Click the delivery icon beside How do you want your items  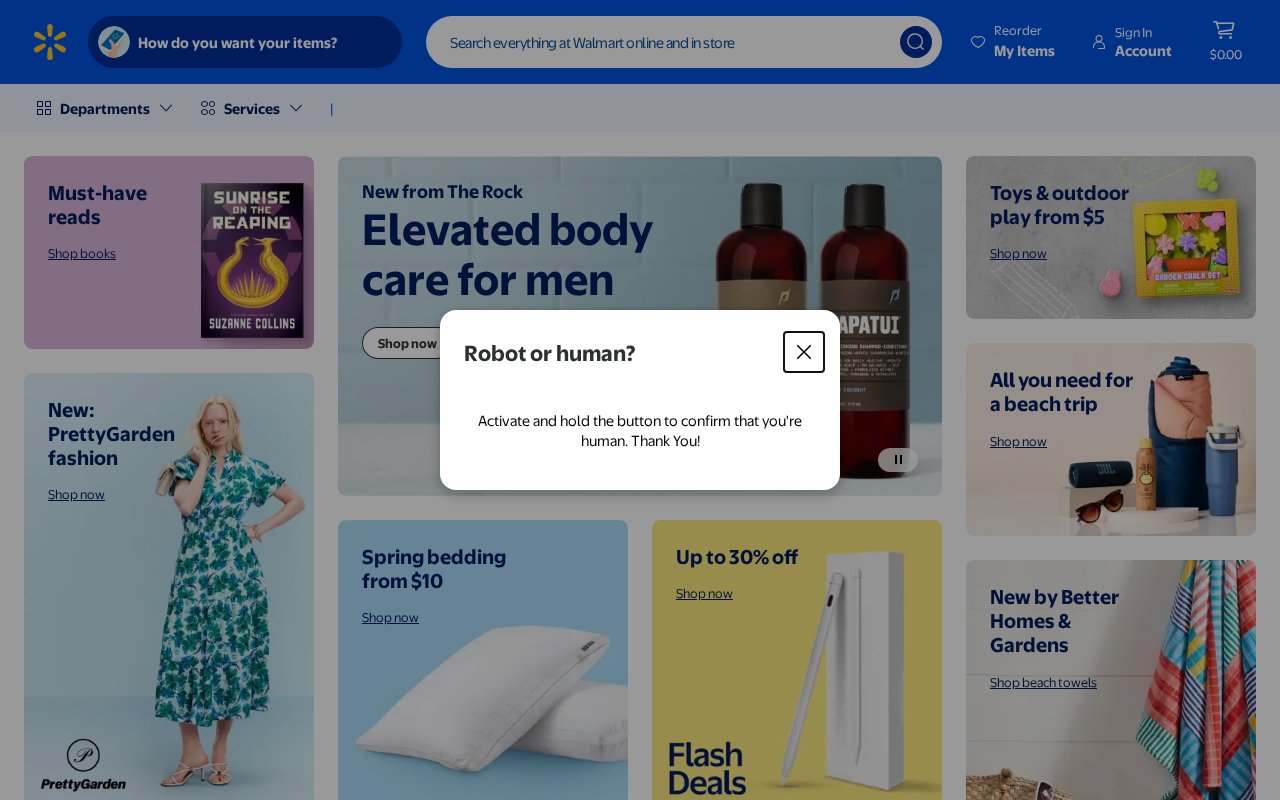coord(114,42)
